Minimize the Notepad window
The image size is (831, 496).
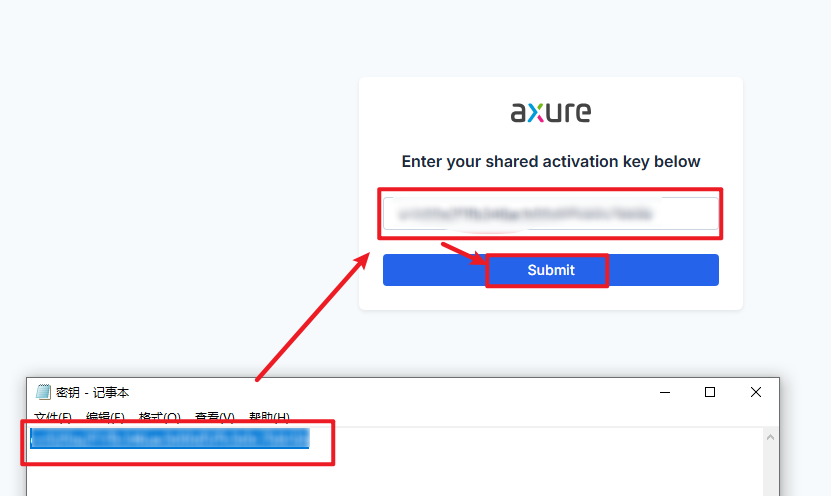tap(663, 393)
